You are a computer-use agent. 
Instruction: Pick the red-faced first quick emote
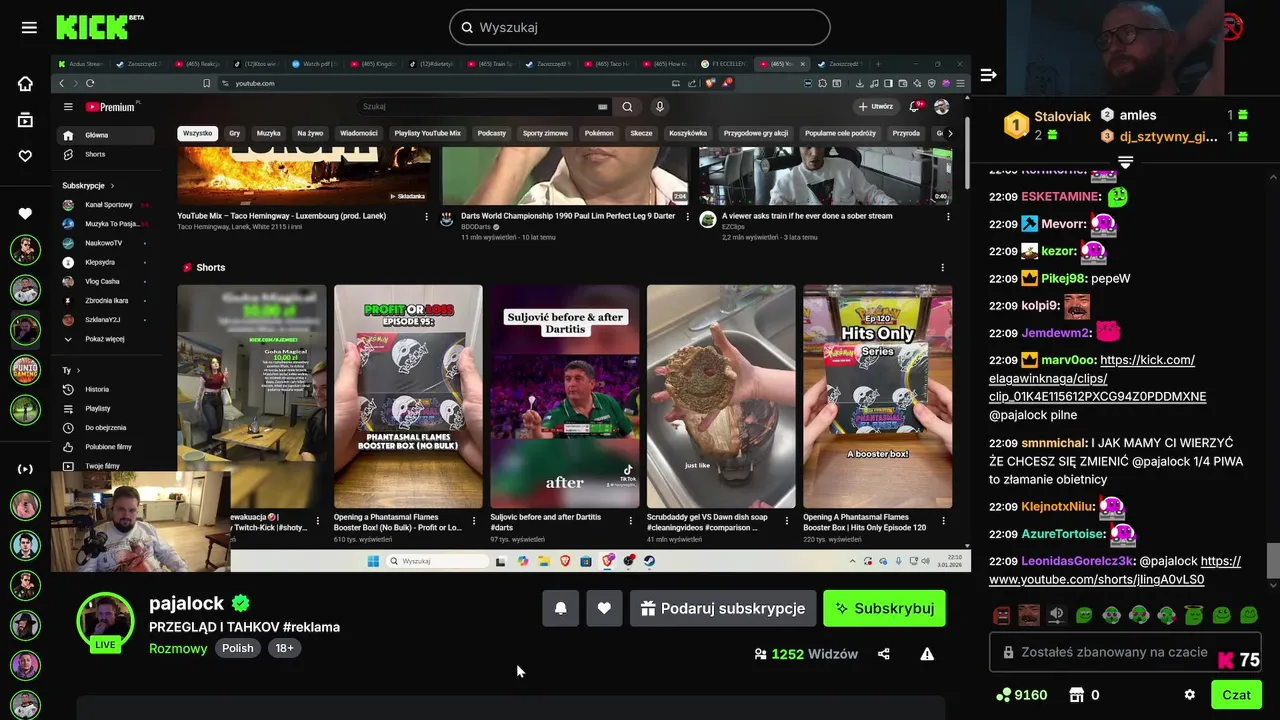coord(1001,615)
